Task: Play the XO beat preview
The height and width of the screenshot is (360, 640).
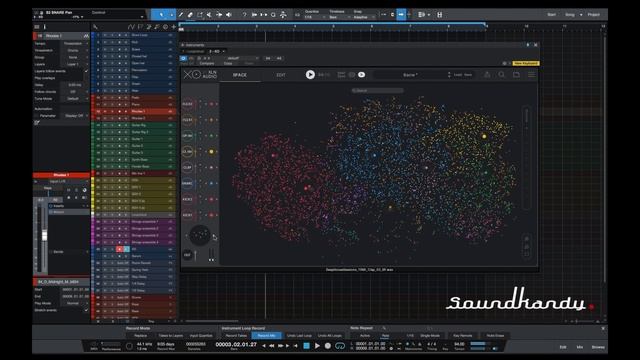Action: 310,75
